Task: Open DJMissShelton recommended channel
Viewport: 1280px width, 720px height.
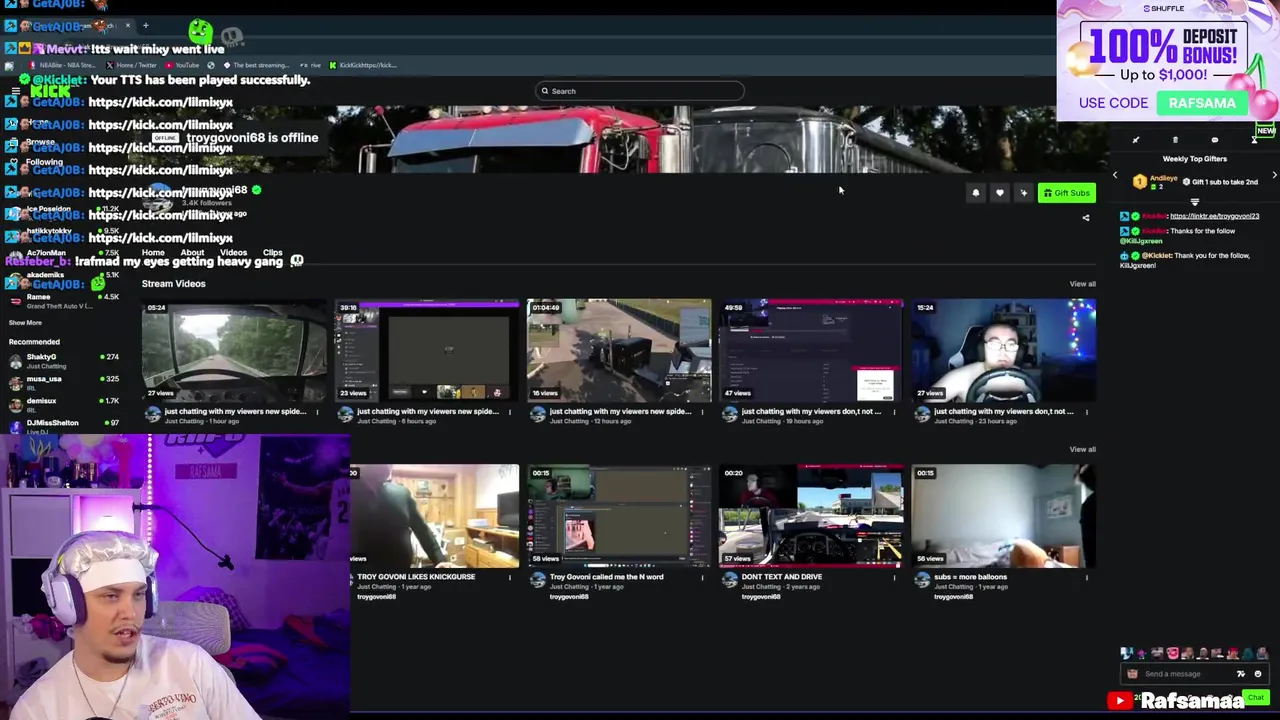Action: click(x=63, y=426)
